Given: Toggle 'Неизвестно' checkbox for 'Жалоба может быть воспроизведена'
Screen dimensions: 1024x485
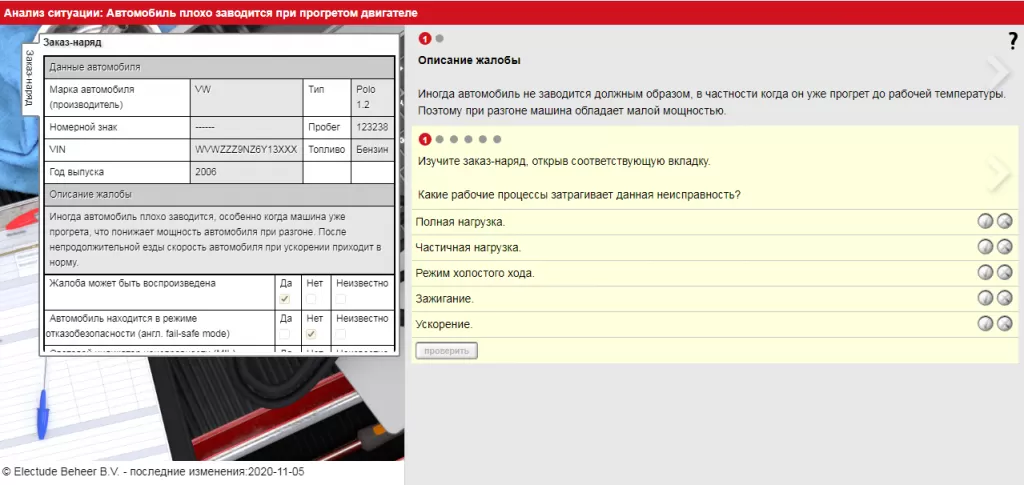Looking at the screenshot, I should (341, 299).
